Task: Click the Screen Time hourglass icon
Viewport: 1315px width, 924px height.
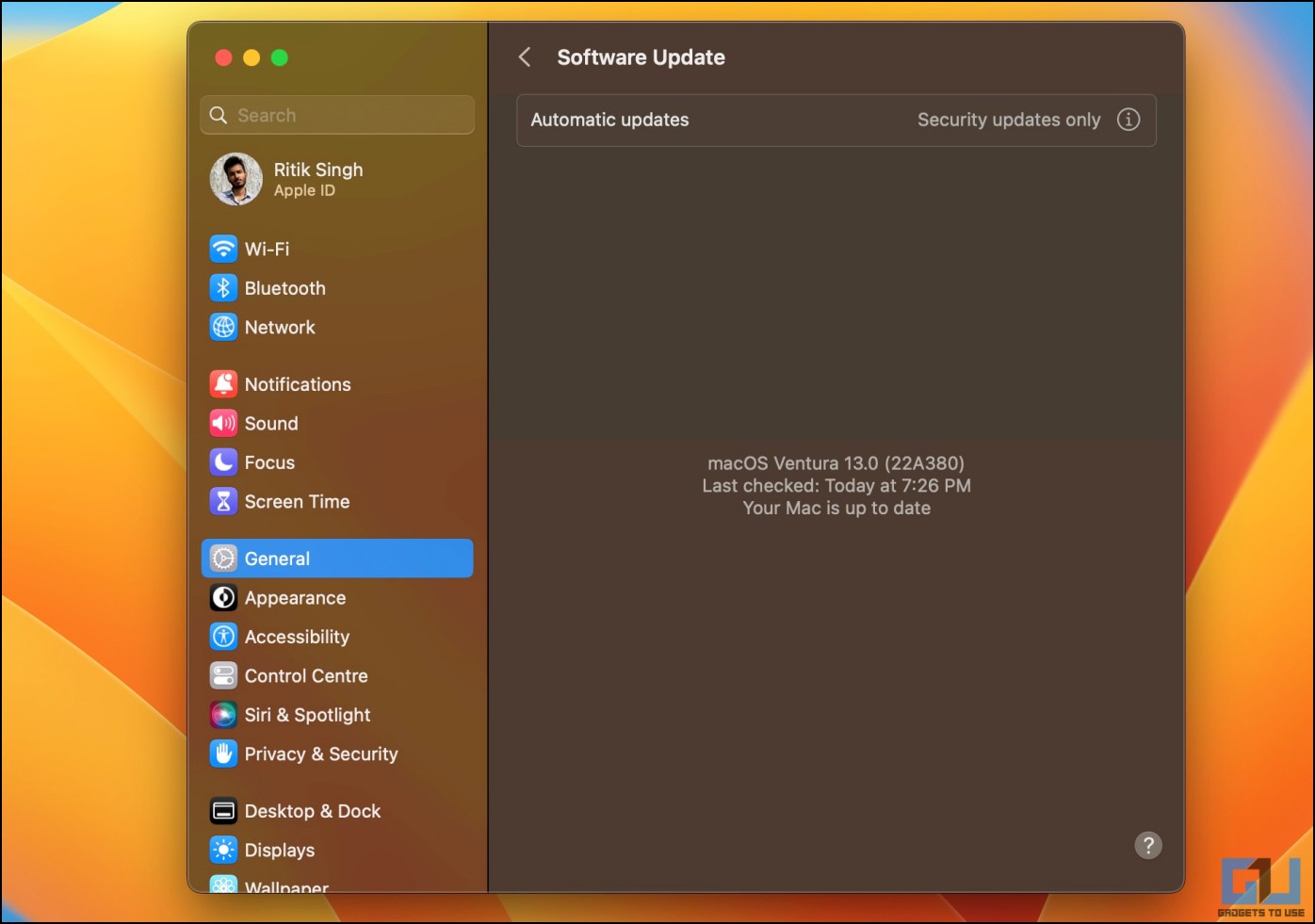Action: [223, 501]
